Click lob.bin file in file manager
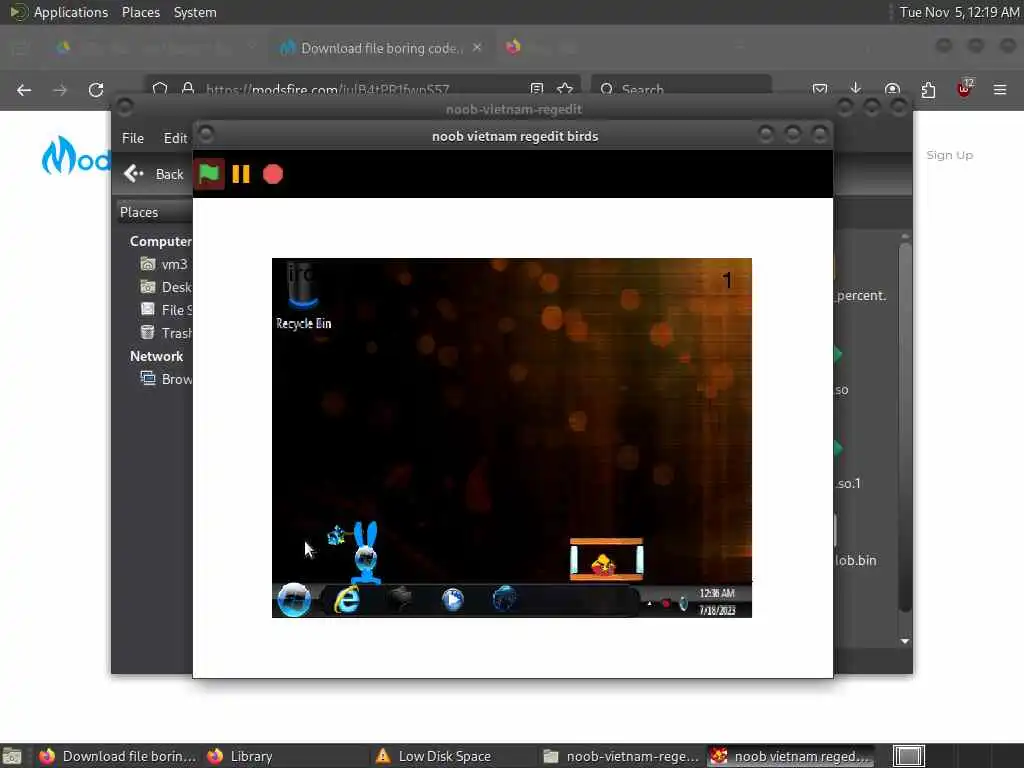 pos(856,560)
